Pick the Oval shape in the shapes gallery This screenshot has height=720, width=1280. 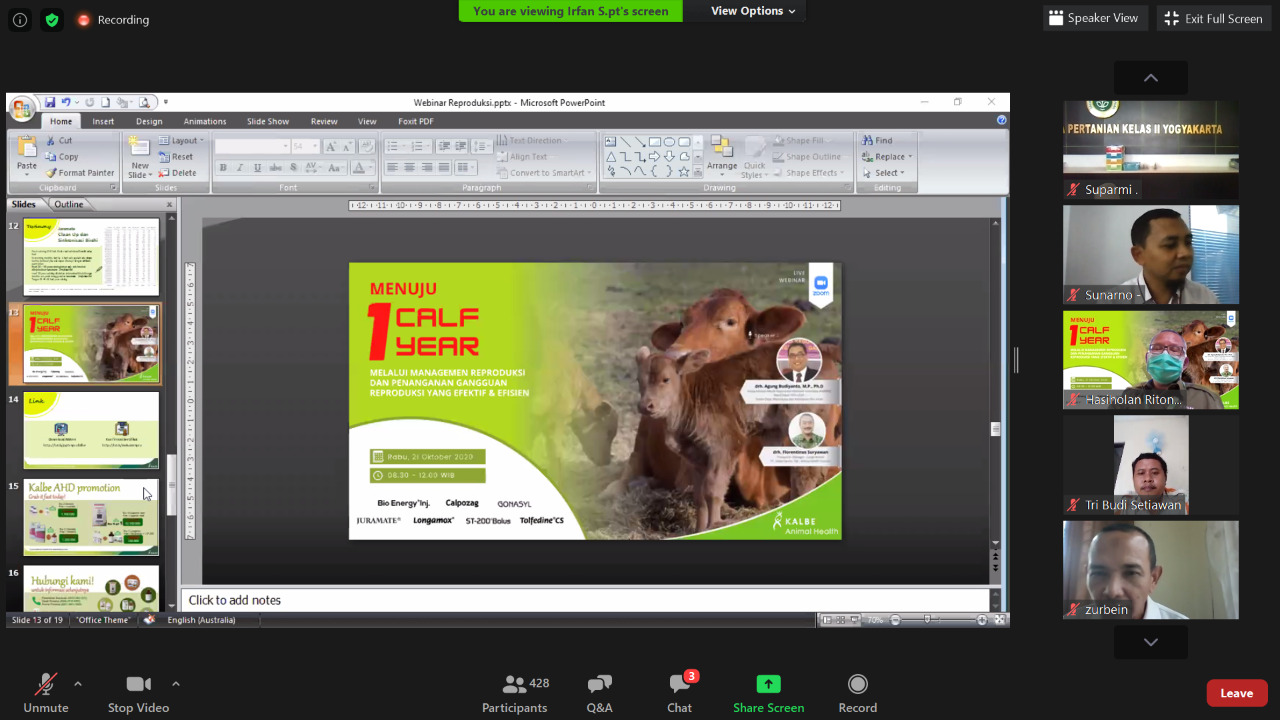pyautogui.click(x=670, y=142)
